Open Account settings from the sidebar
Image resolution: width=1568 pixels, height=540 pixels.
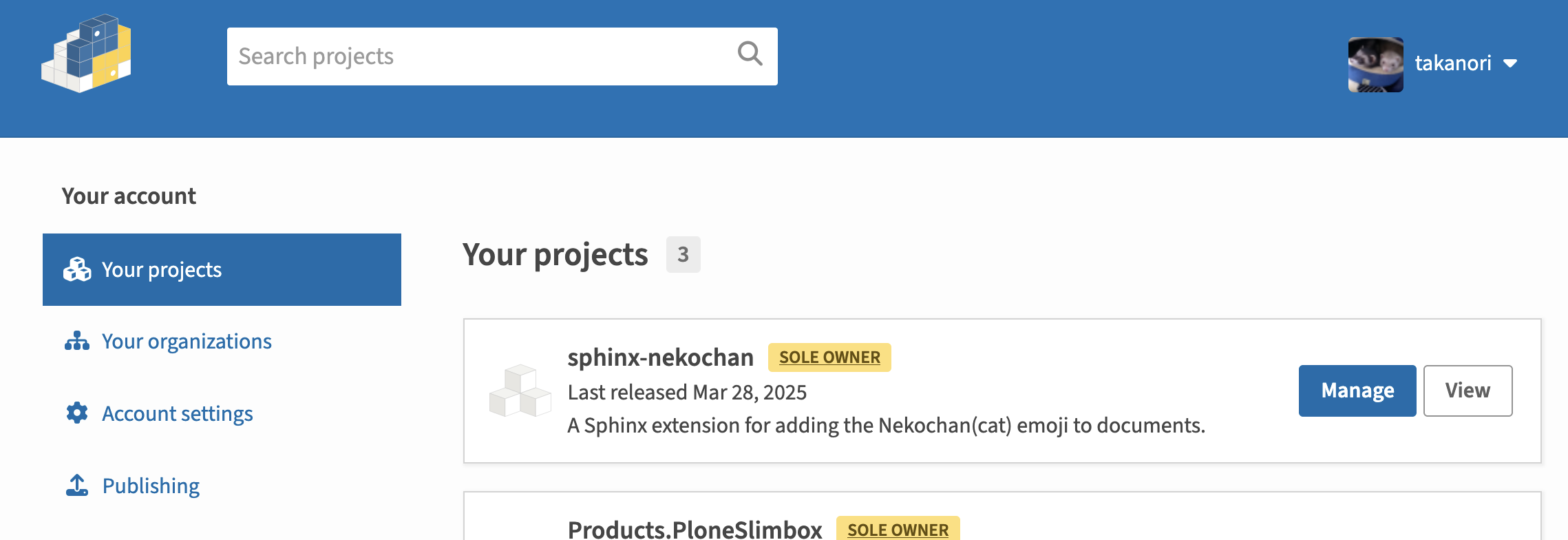coord(178,413)
